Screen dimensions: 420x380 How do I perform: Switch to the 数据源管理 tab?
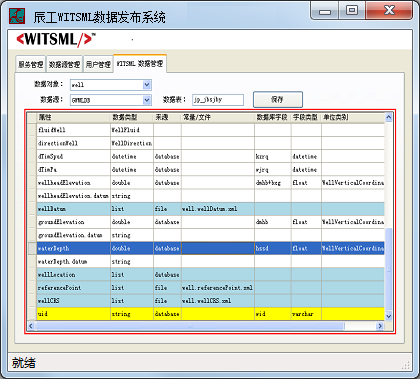pos(64,64)
